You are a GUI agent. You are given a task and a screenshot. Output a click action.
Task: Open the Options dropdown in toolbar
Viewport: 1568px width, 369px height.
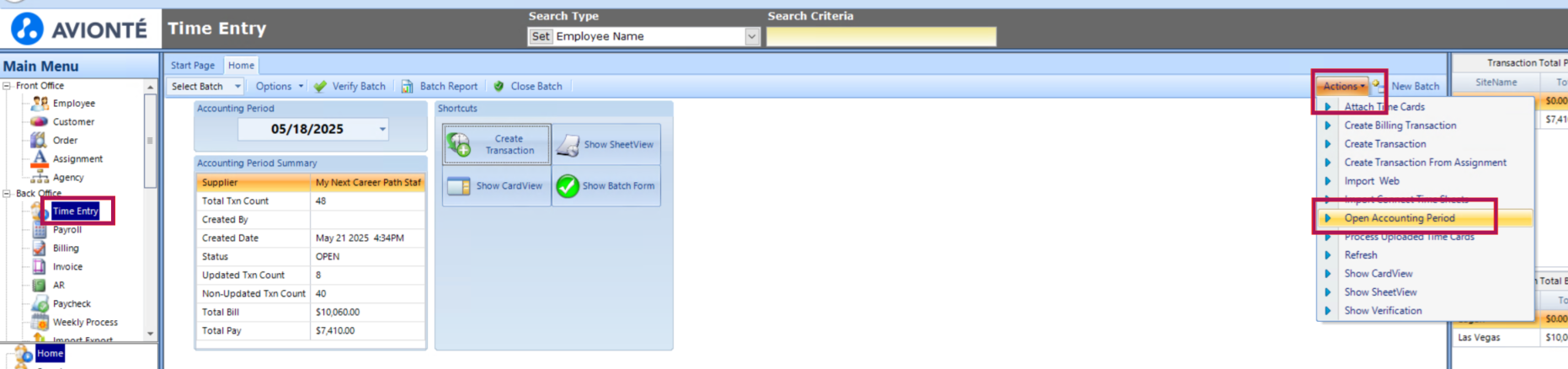280,86
